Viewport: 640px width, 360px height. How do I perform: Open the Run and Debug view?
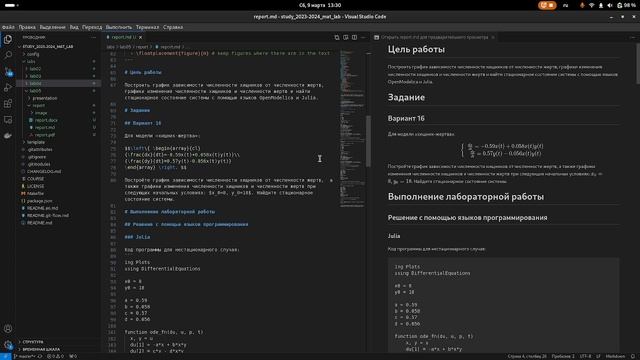click(x=8, y=87)
